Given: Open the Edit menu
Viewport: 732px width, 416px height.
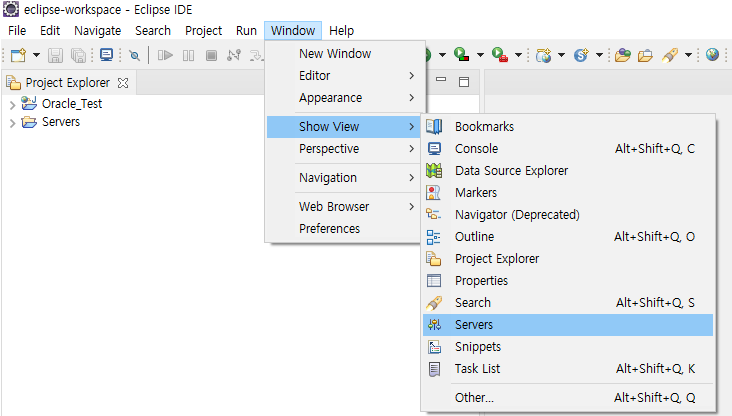Looking at the screenshot, I should point(50,31).
